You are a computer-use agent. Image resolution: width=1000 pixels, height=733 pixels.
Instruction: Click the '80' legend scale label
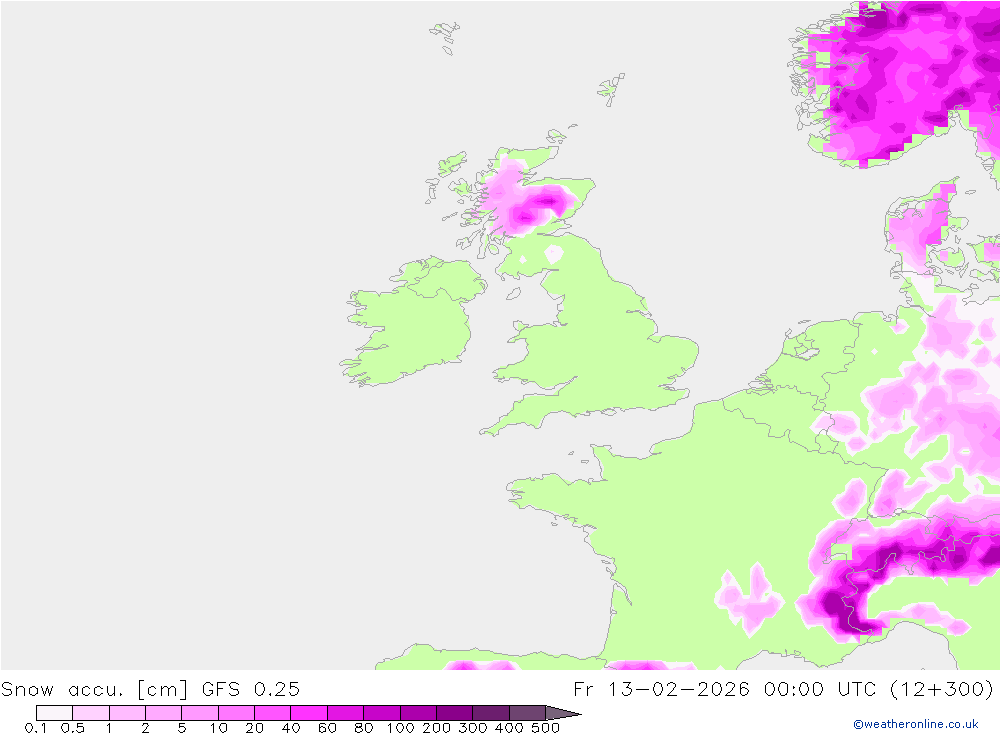click(364, 728)
